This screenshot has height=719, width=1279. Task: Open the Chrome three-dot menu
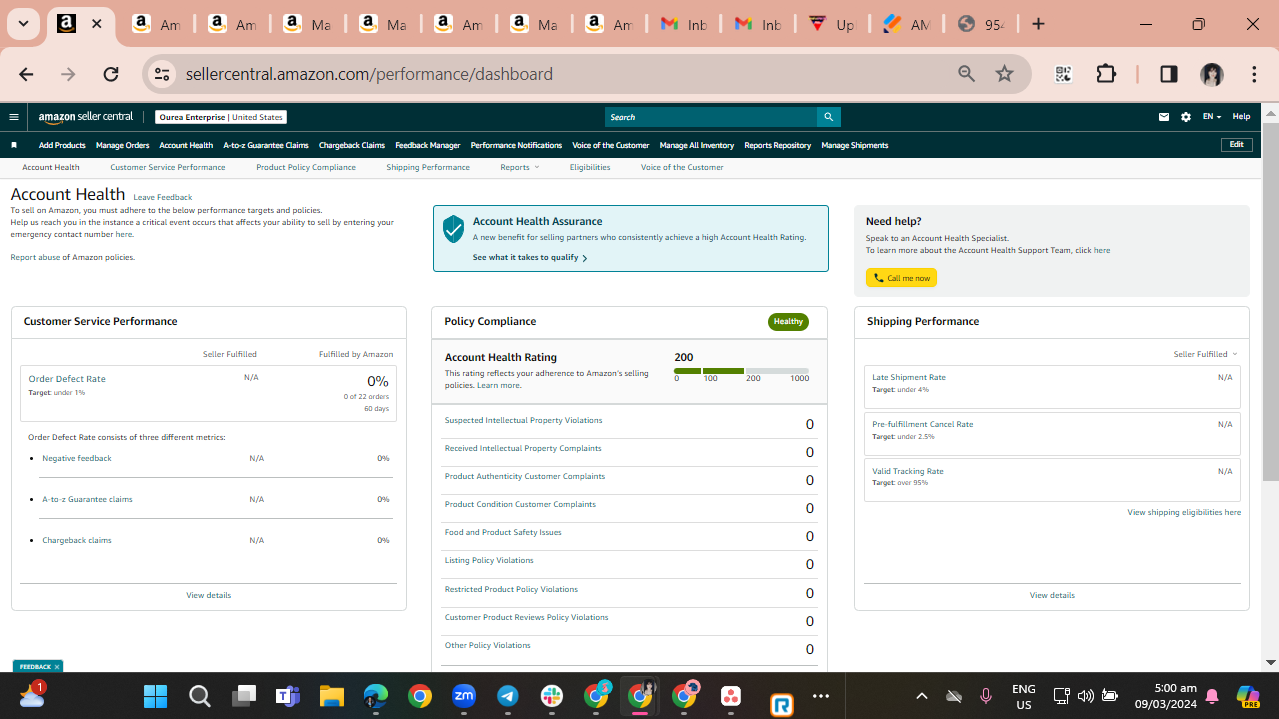click(x=1254, y=74)
